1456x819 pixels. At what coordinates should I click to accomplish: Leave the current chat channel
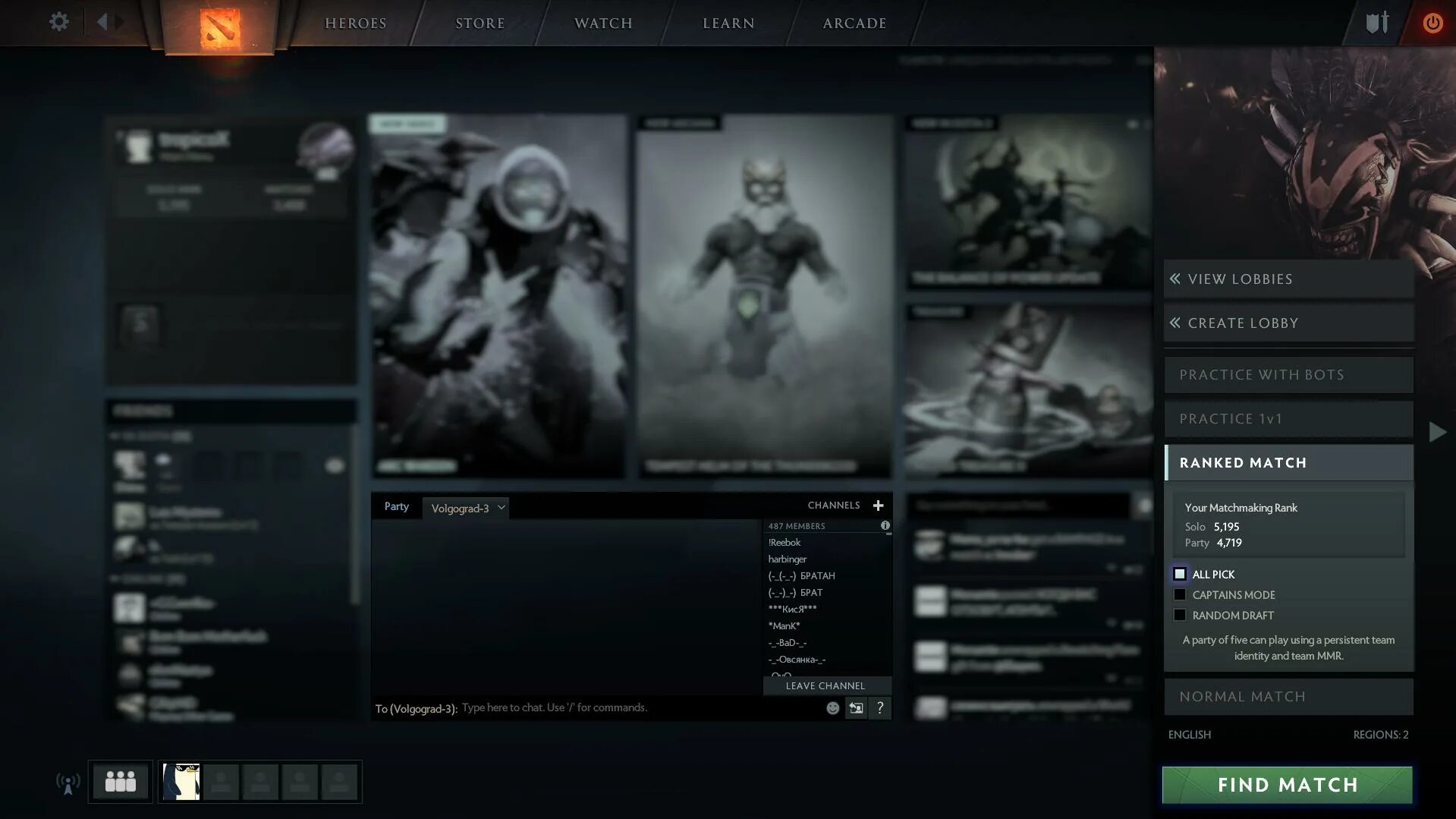826,685
